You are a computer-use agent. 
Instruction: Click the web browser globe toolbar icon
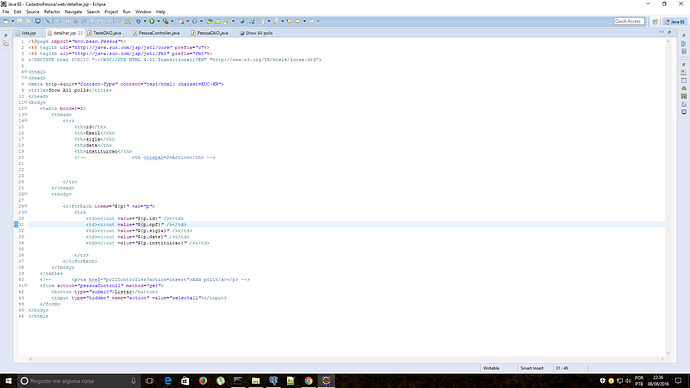point(242,21)
